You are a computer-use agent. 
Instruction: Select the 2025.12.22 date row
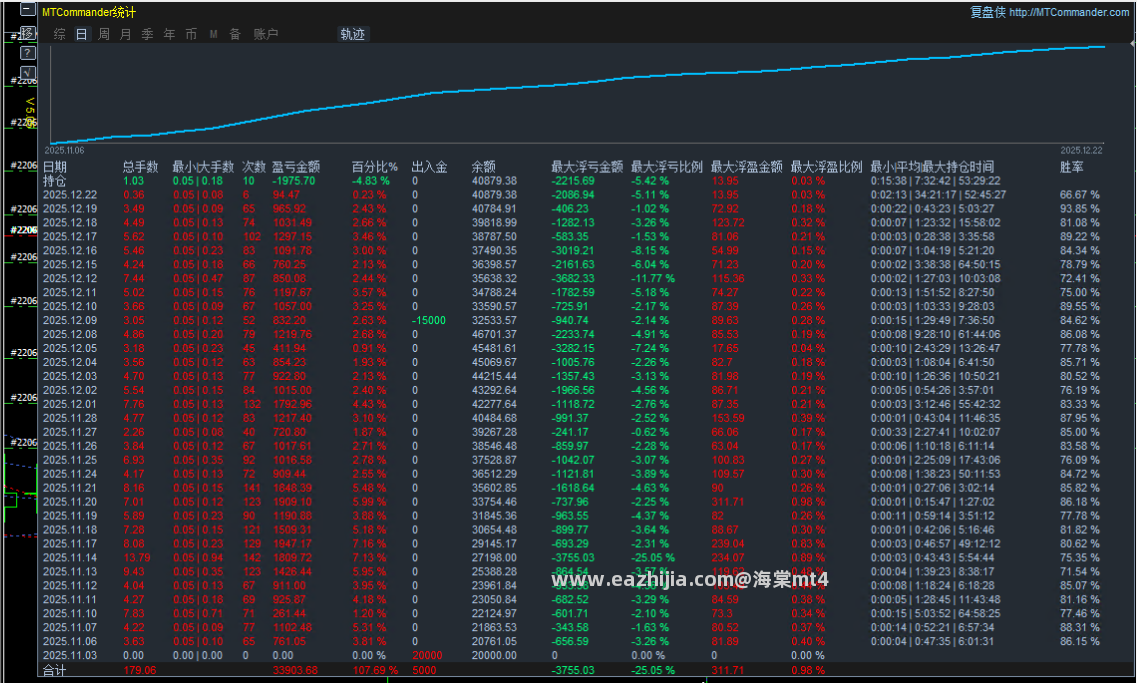click(x=70, y=194)
